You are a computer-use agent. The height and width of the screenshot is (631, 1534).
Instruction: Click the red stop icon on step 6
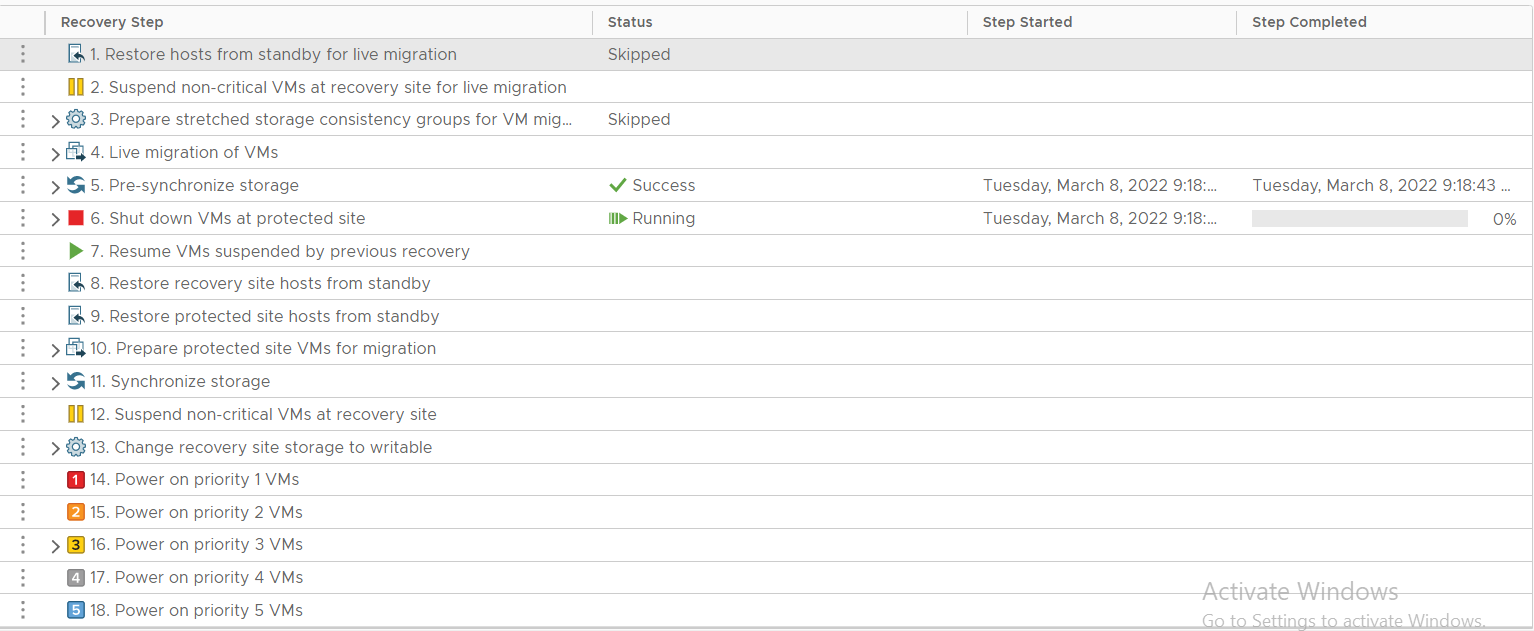[76, 218]
